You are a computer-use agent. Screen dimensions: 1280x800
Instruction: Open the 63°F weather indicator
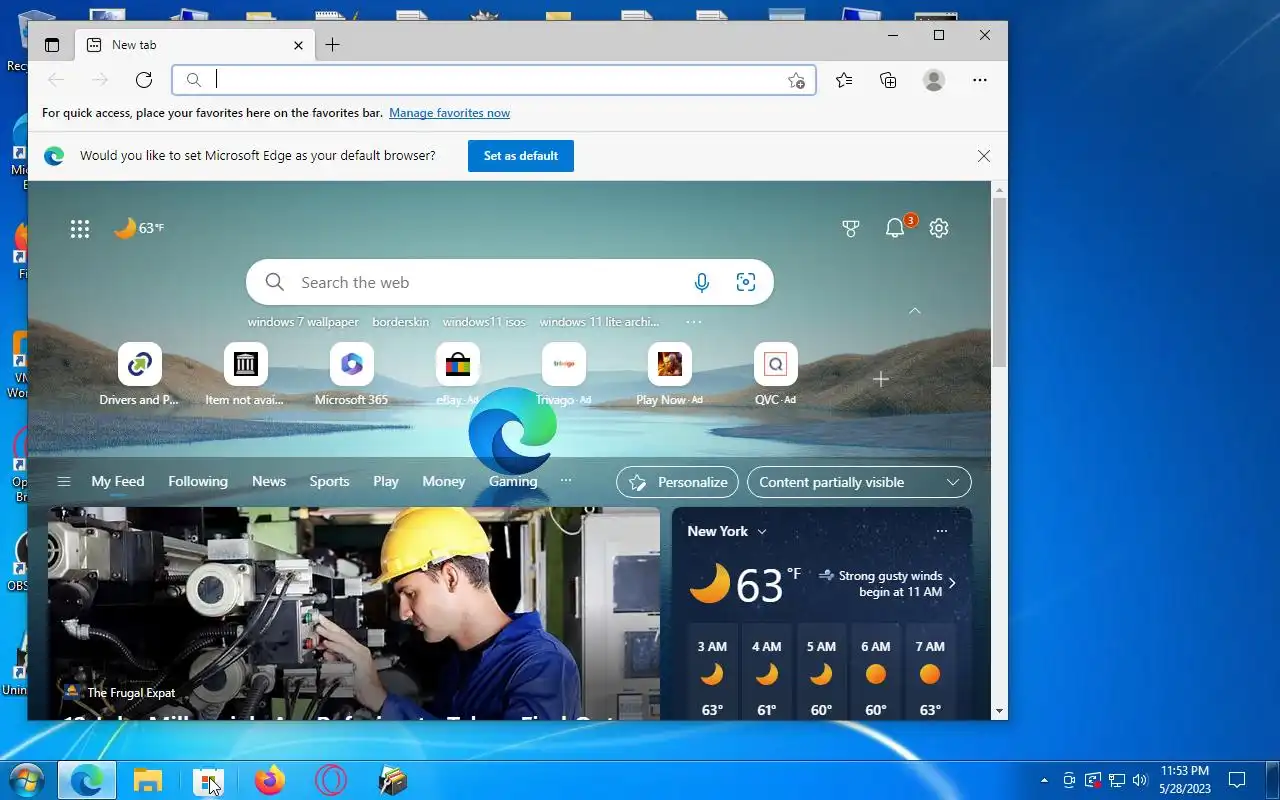tap(139, 228)
